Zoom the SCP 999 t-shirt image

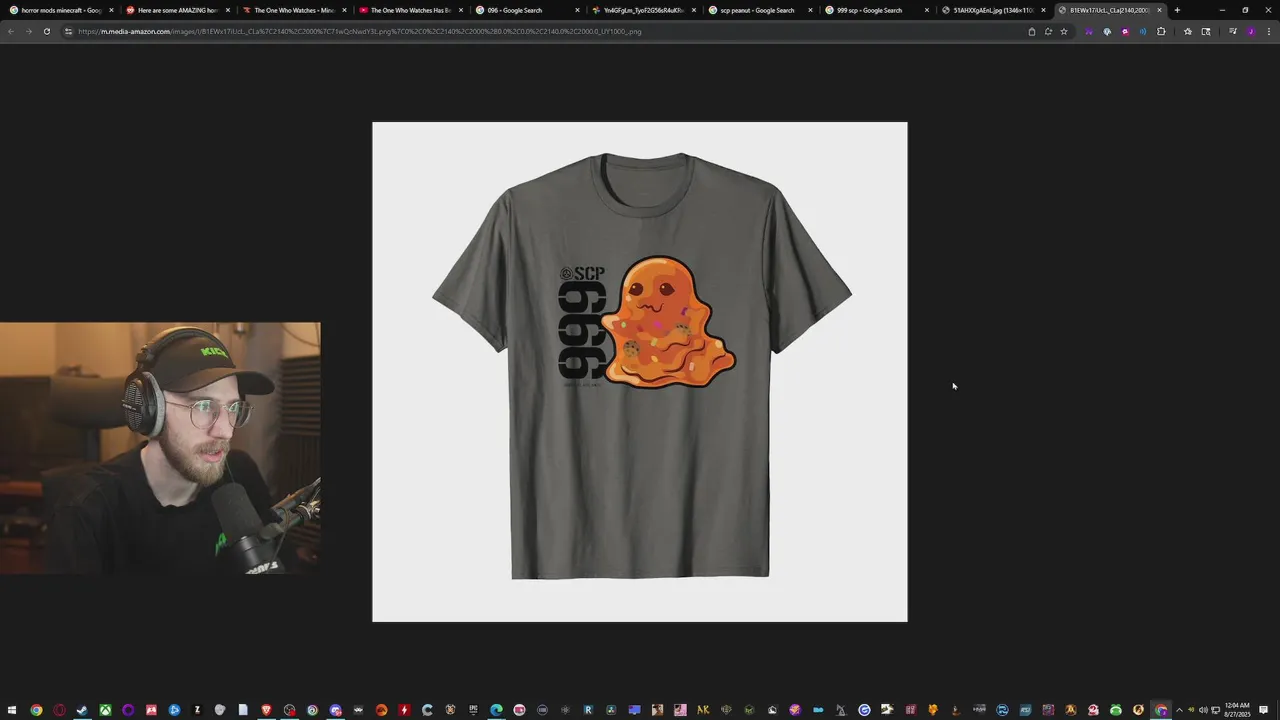[640, 372]
